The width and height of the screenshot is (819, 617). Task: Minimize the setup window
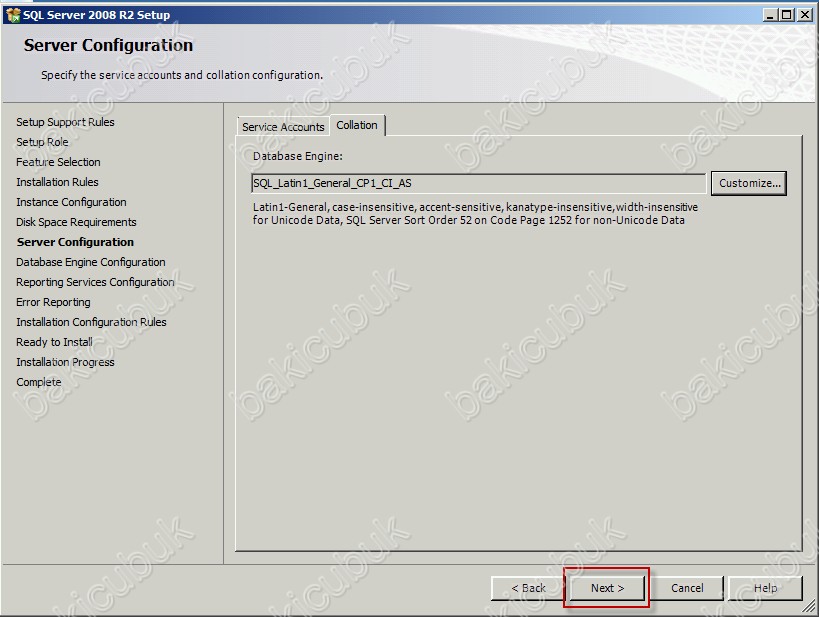[x=770, y=15]
